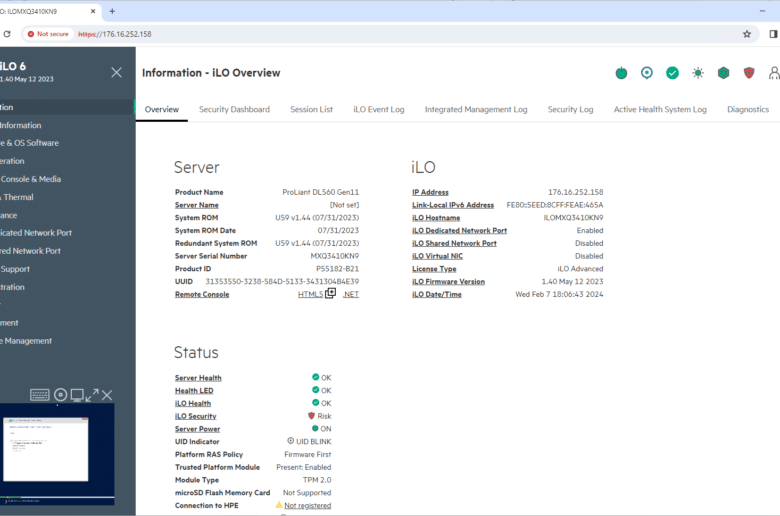Screen dimensions: 780x516
Task: Click the Server Health status link
Action: 198,378
